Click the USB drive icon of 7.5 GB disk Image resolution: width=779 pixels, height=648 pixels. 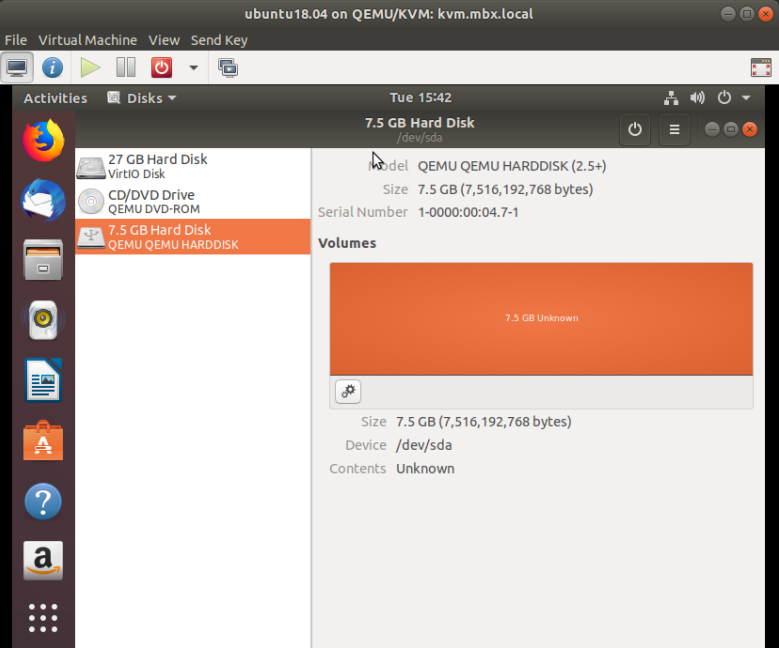click(90, 237)
